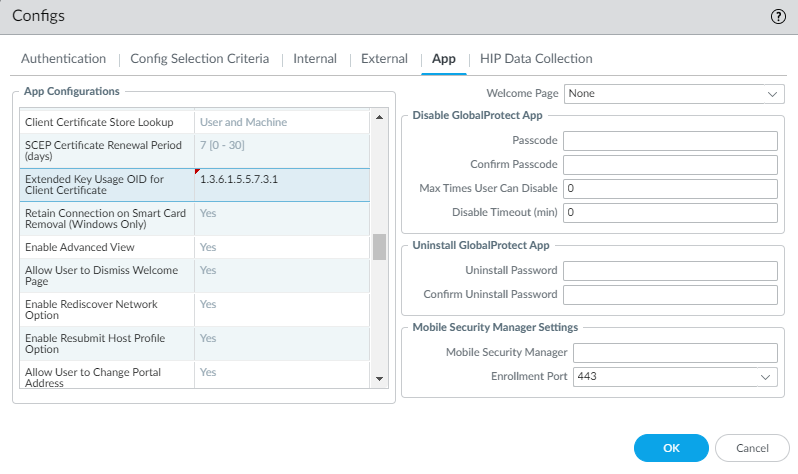The image size is (798, 474).
Task: Open the Config Selection Criteria tab
Action: pyautogui.click(x=199, y=59)
